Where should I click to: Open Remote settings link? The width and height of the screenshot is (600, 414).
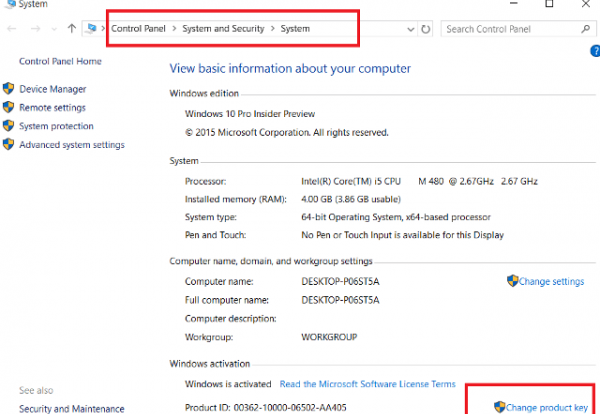click(52, 108)
